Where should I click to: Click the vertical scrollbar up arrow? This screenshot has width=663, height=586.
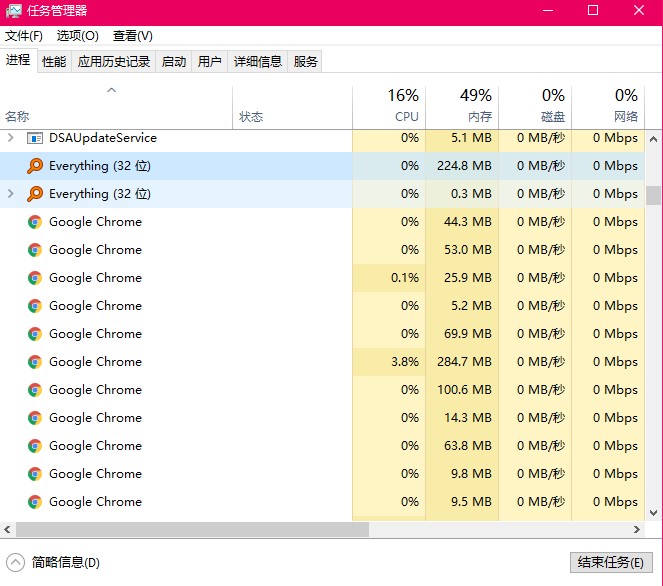pos(653,139)
